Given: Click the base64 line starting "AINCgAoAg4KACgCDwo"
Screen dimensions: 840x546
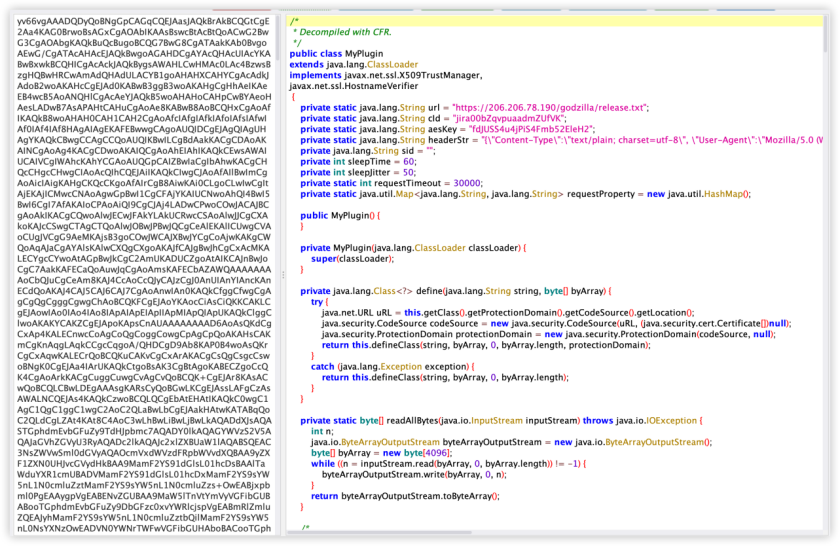Looking at the screenshot, I should pyautogui.click(x=142, y=151).
